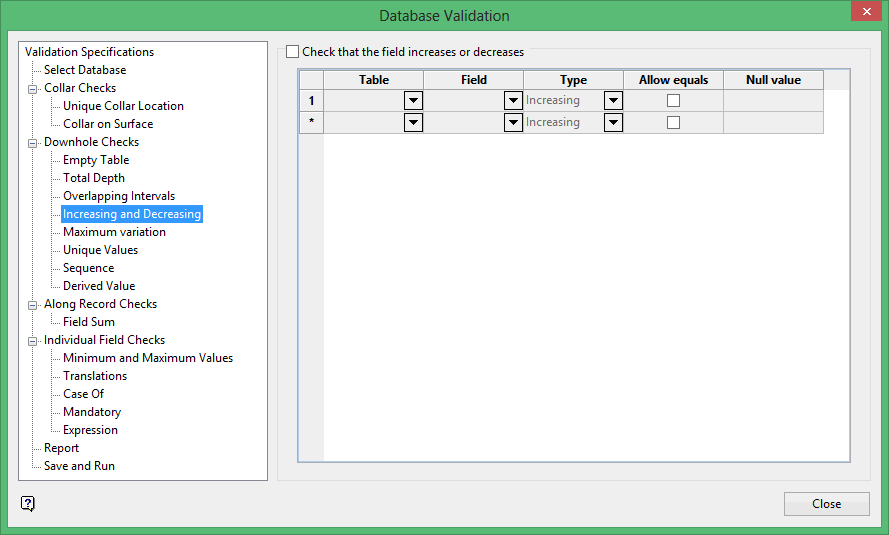Click the Table column header
Image resolution: width=889 pixels, height=535 pixels.
click(x=374, y=80)
